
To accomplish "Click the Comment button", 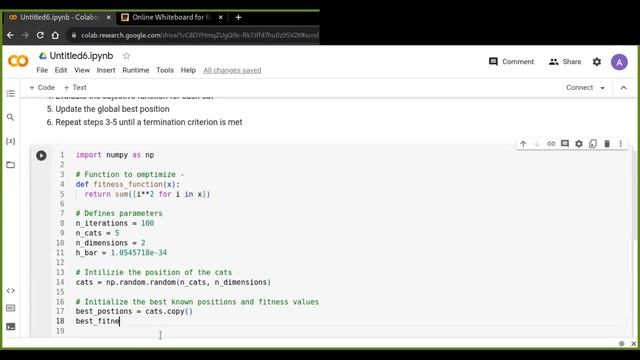I will pyautogui.click(x=511, y=62).
